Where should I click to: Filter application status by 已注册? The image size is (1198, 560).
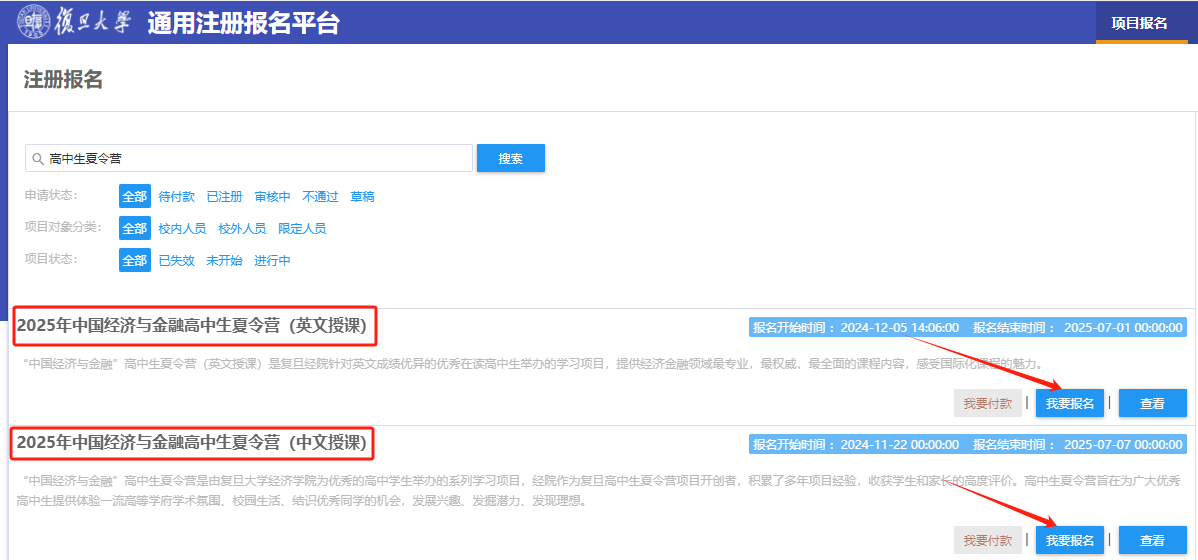(x=225, y=196)
